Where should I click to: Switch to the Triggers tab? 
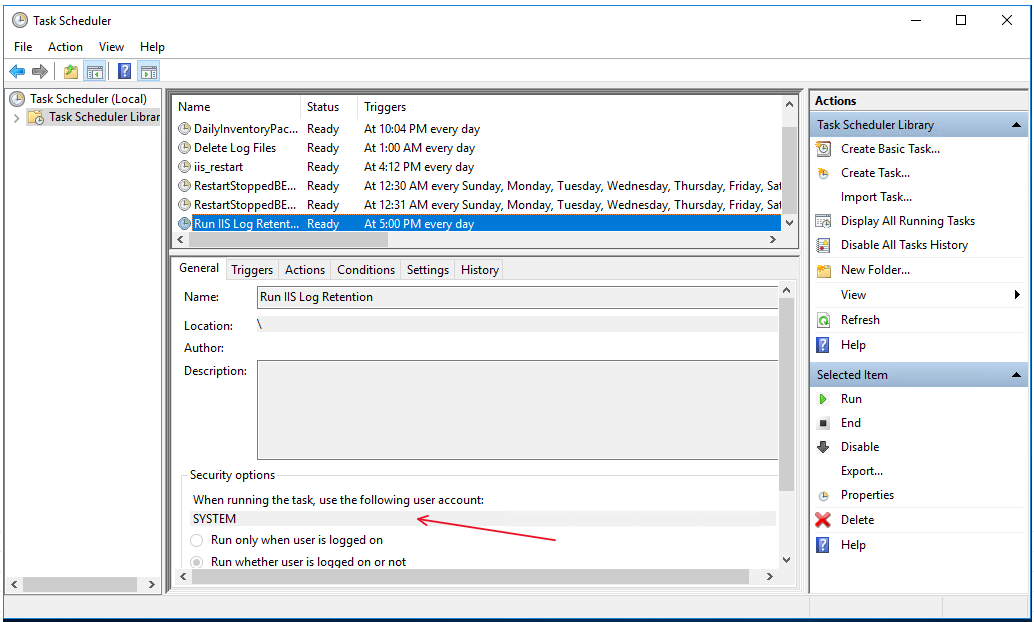pos(251,269)
